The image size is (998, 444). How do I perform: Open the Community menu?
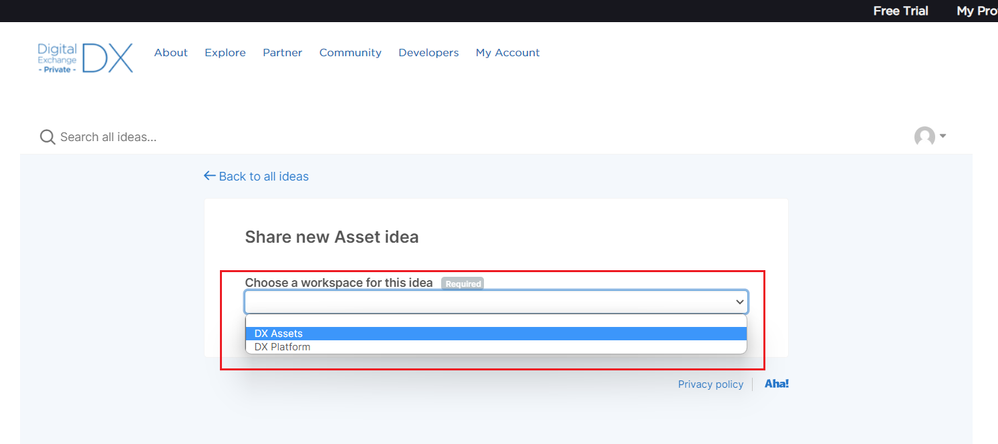click(350, 53)
